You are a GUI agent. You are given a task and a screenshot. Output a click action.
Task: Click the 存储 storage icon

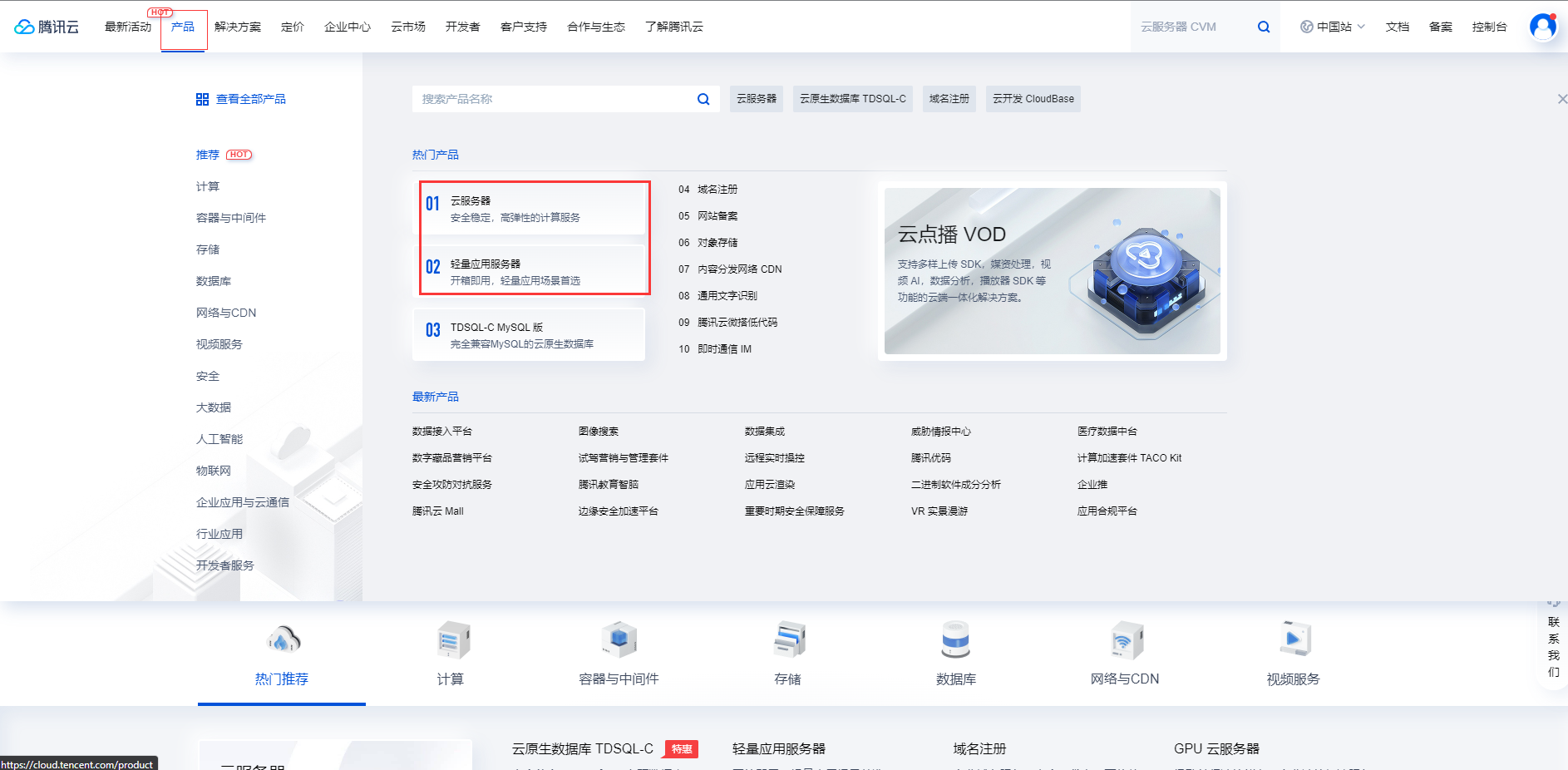pyautogui.click(x=788, y=640)
